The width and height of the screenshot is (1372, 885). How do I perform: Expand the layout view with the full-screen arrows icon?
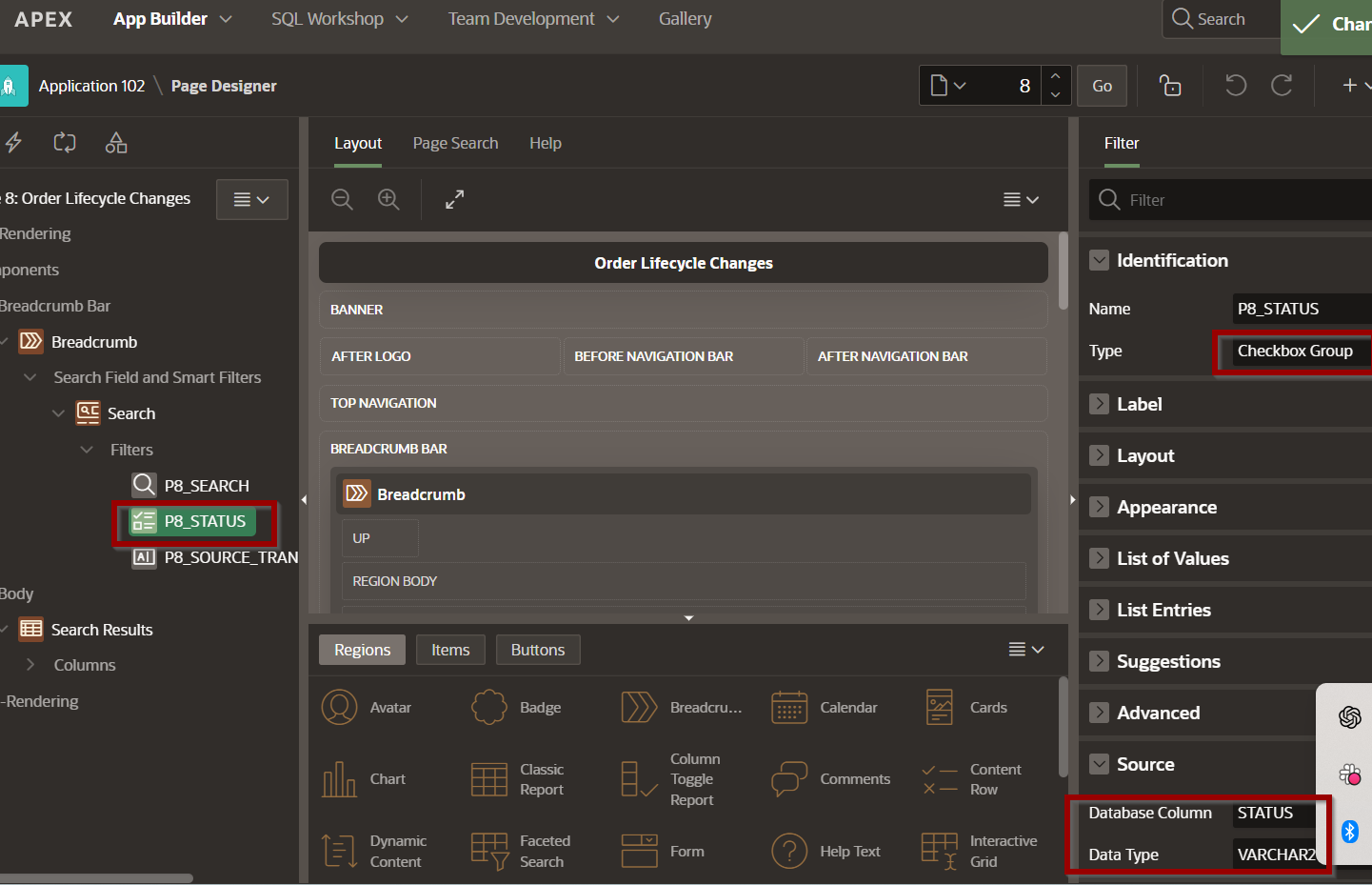coord(454,200)
